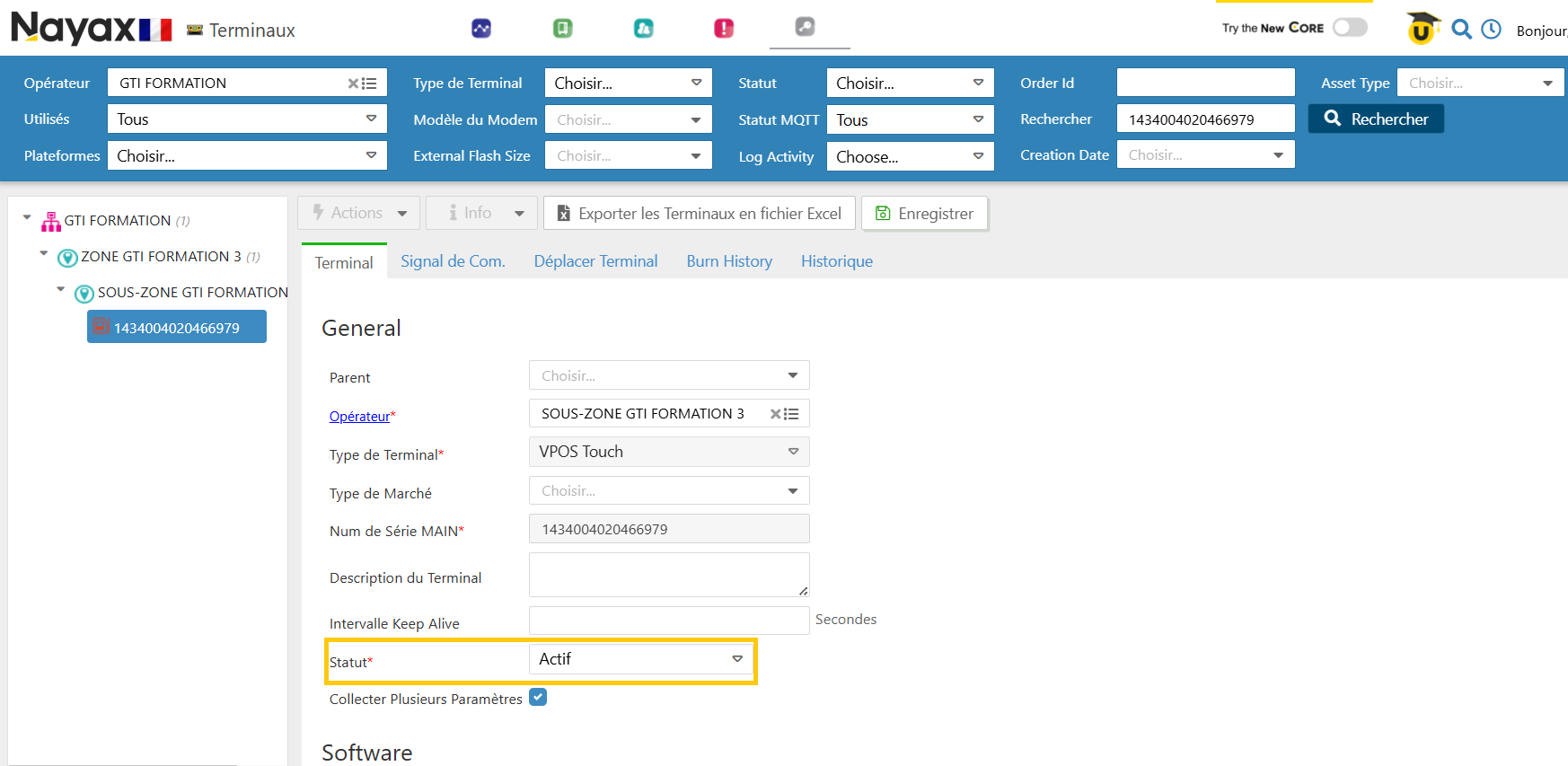Open Parent dropdown in General section
The width and height of the screenshot is (1568, 766).
669,375
